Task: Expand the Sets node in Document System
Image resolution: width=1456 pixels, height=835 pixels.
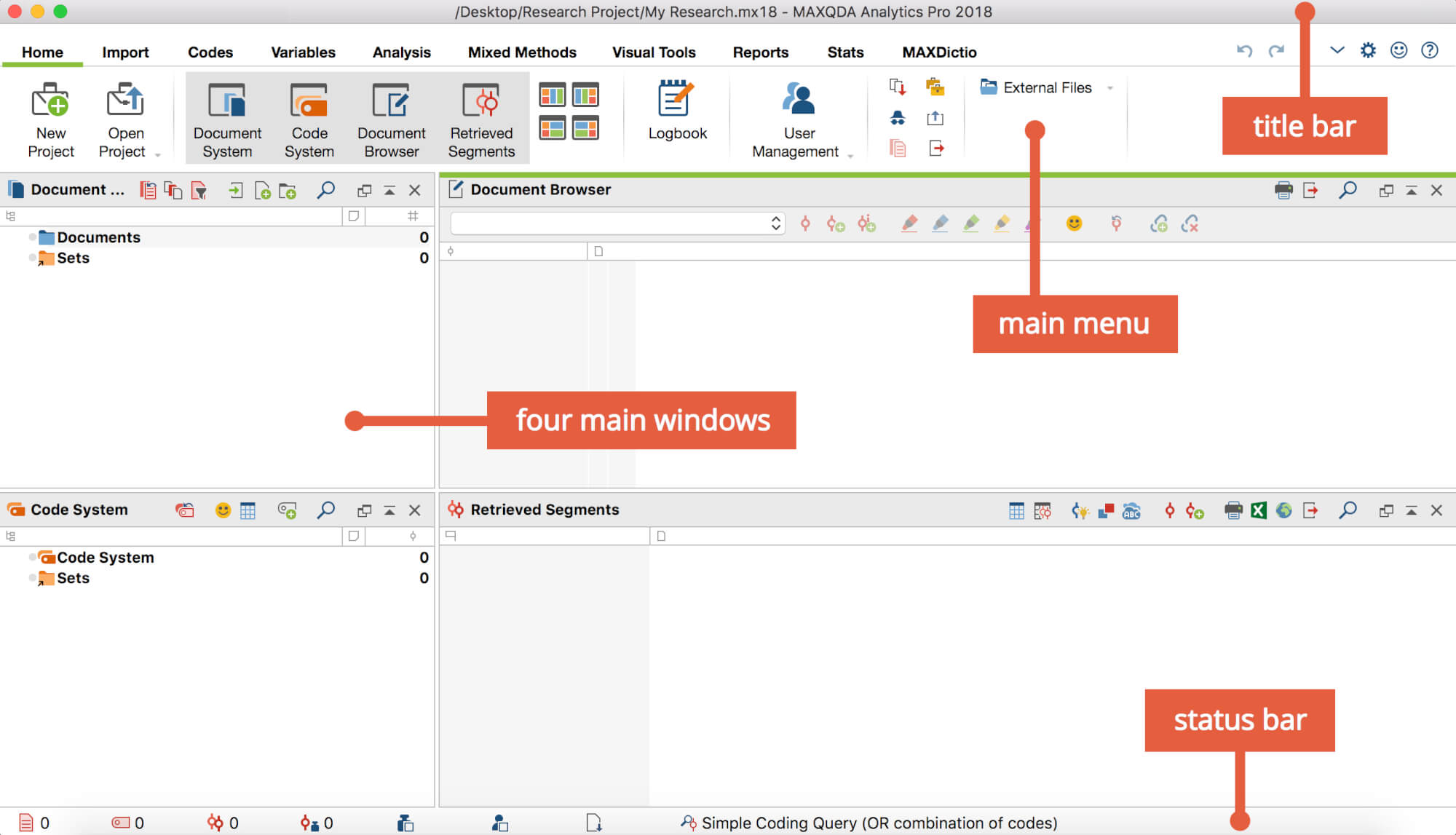Action: (x=32, y=258)
